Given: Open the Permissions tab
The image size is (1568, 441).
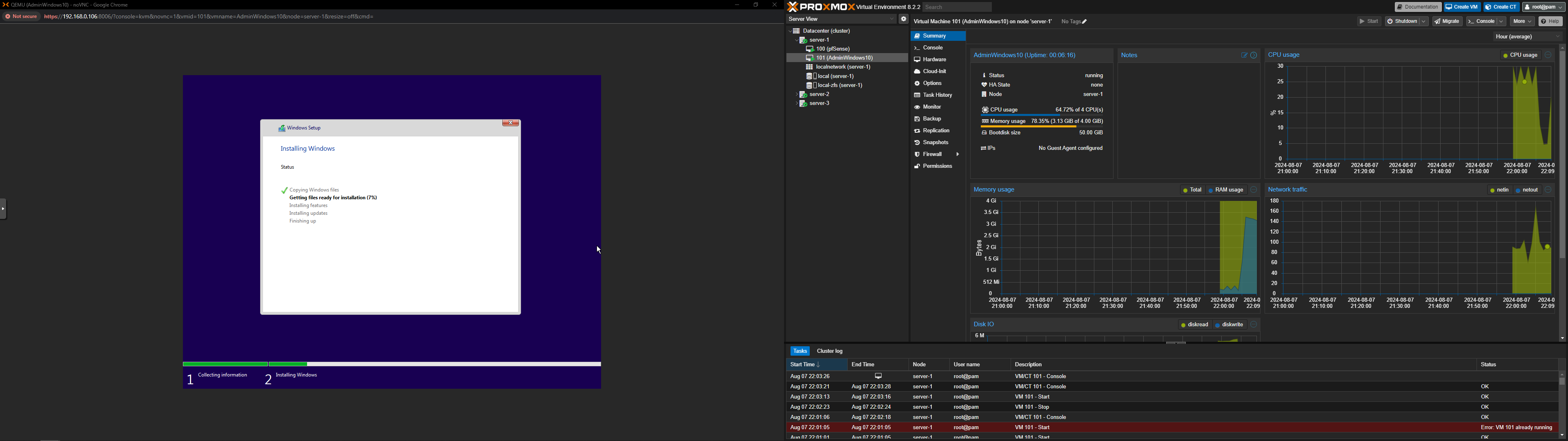Looking at the screenshot, I should coord(938,166).
